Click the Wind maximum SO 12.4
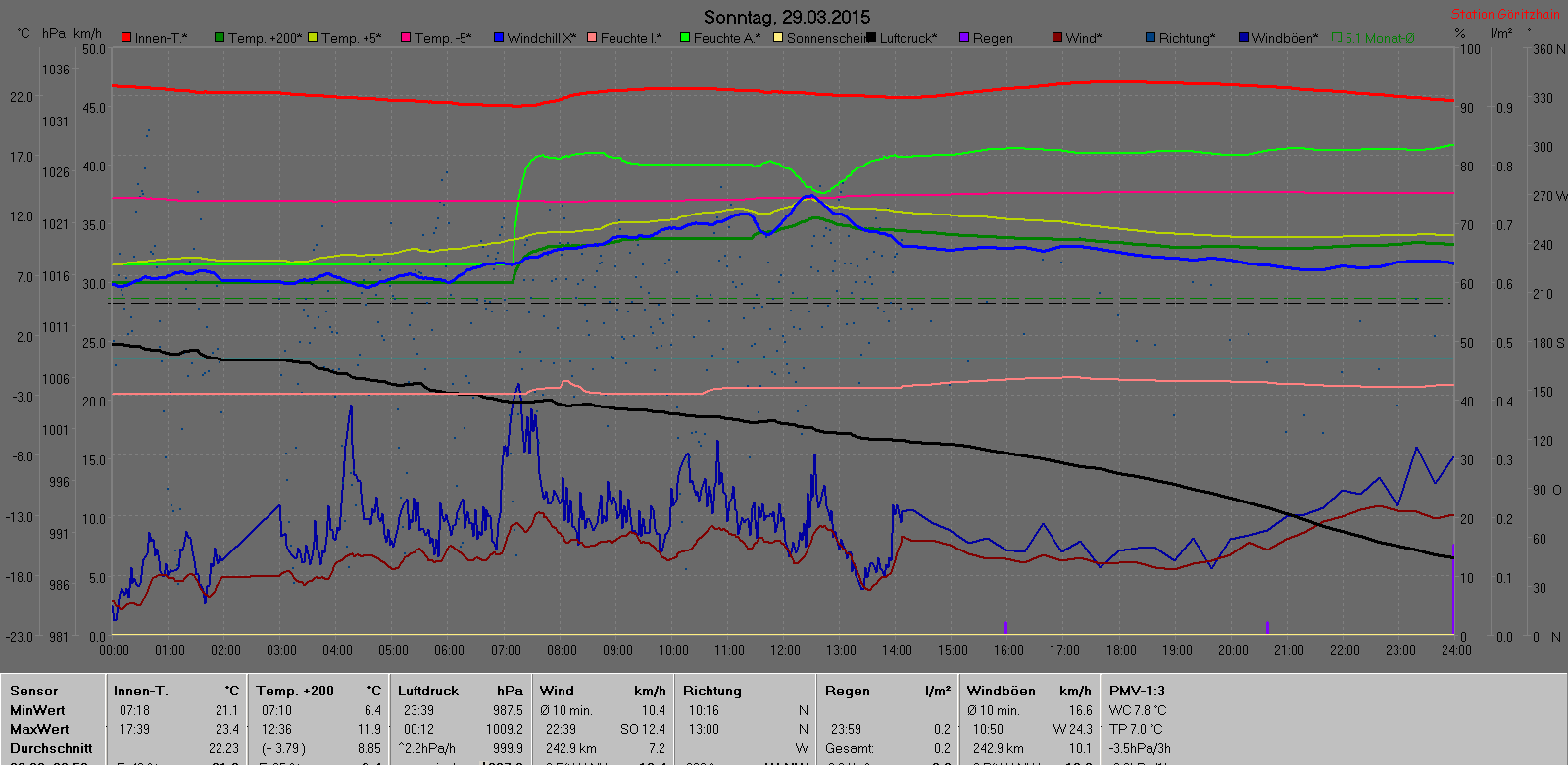 point(642,729)
